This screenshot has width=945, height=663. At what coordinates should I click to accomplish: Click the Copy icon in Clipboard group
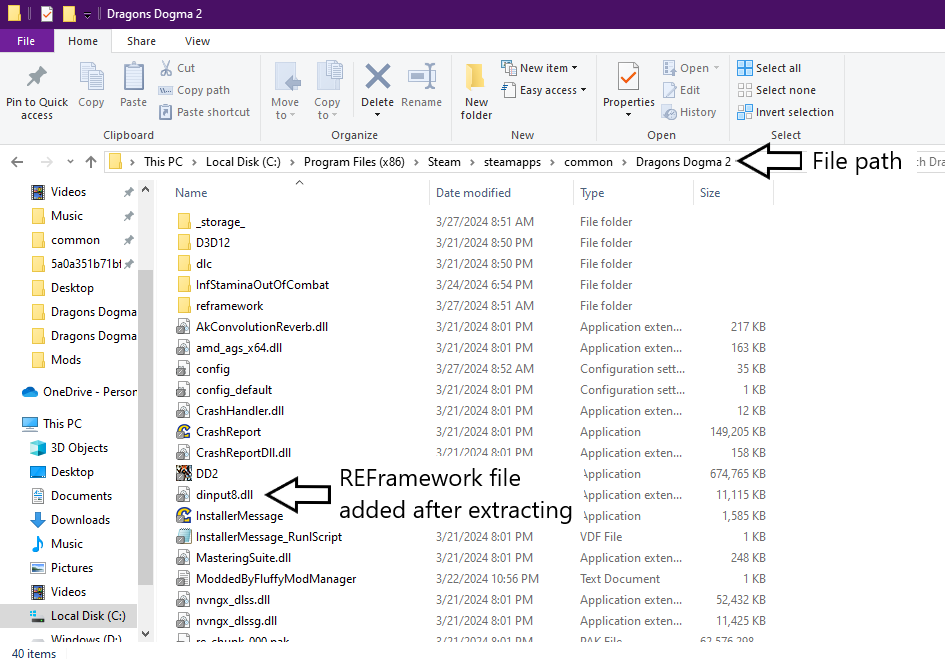(x=92, y=77)
